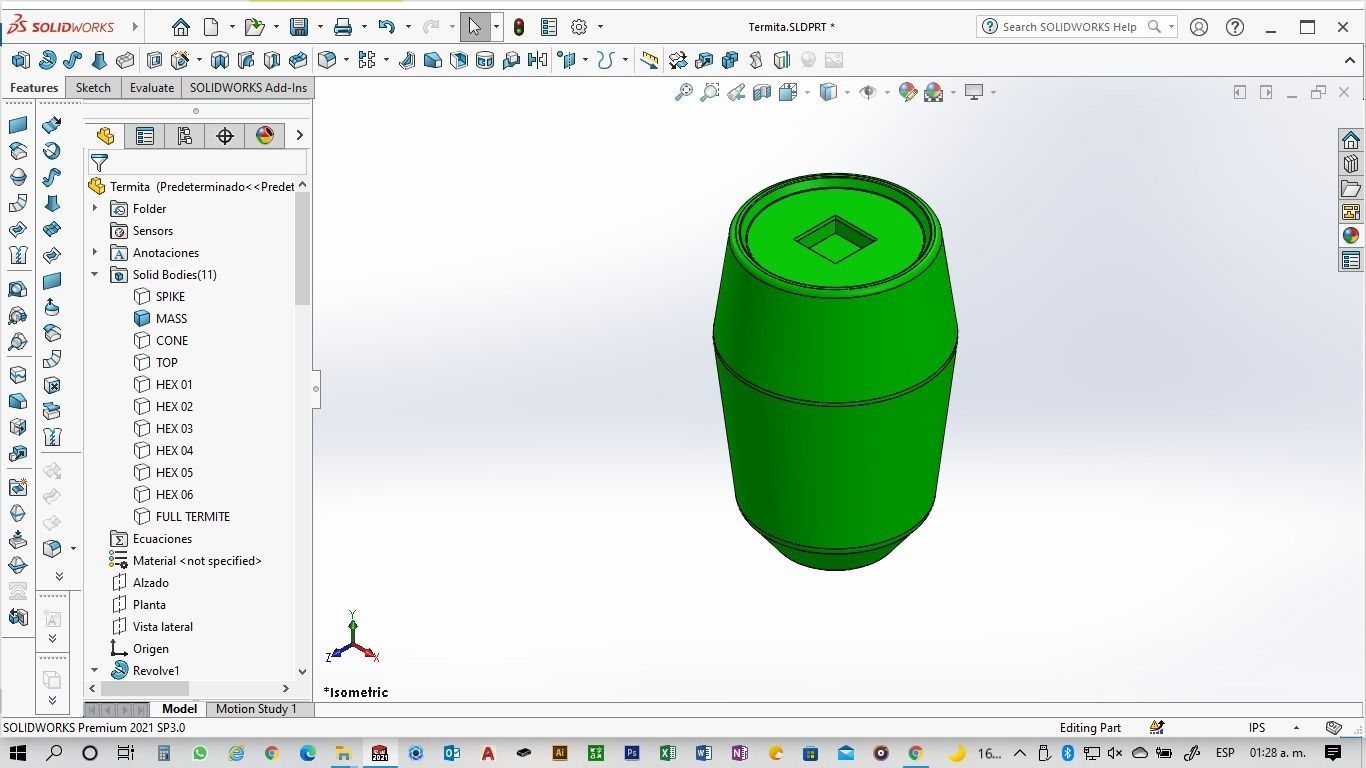Click the feature tree vertical scrollbar
This screenshot has height=768, width=1366.
click(302, 249)
